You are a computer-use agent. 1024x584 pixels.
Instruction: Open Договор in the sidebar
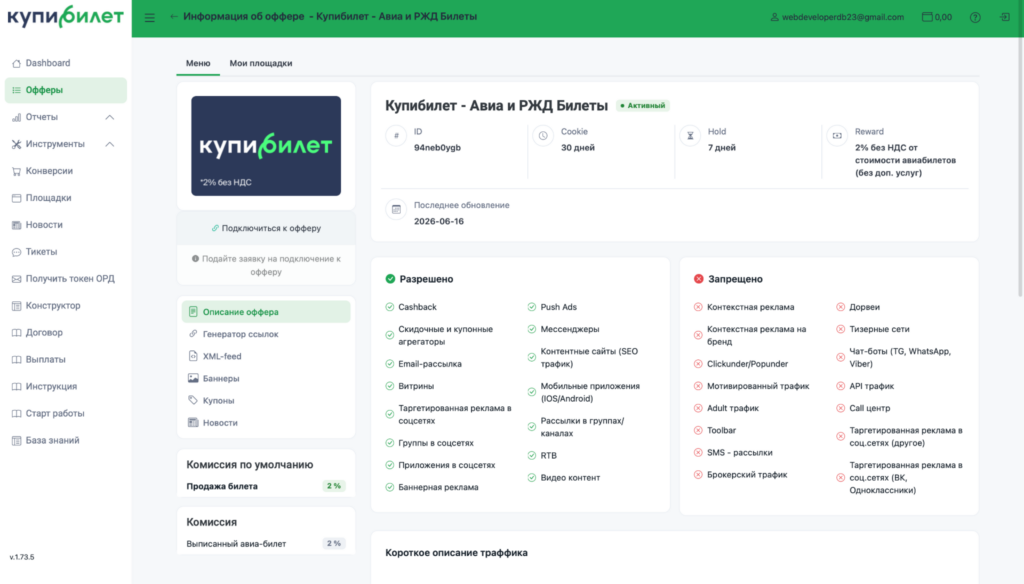65,333
